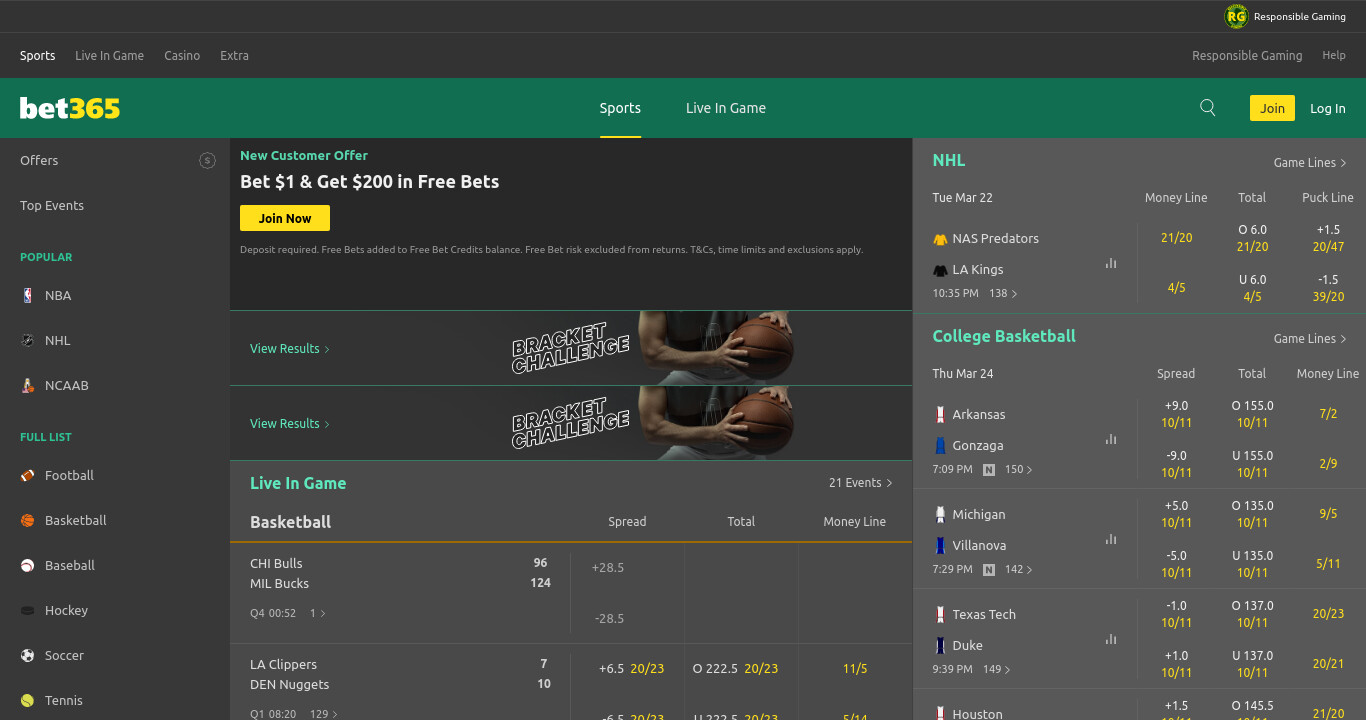Open 129 more markets for Clippers vs Nuggets

(x=324, y=714)
